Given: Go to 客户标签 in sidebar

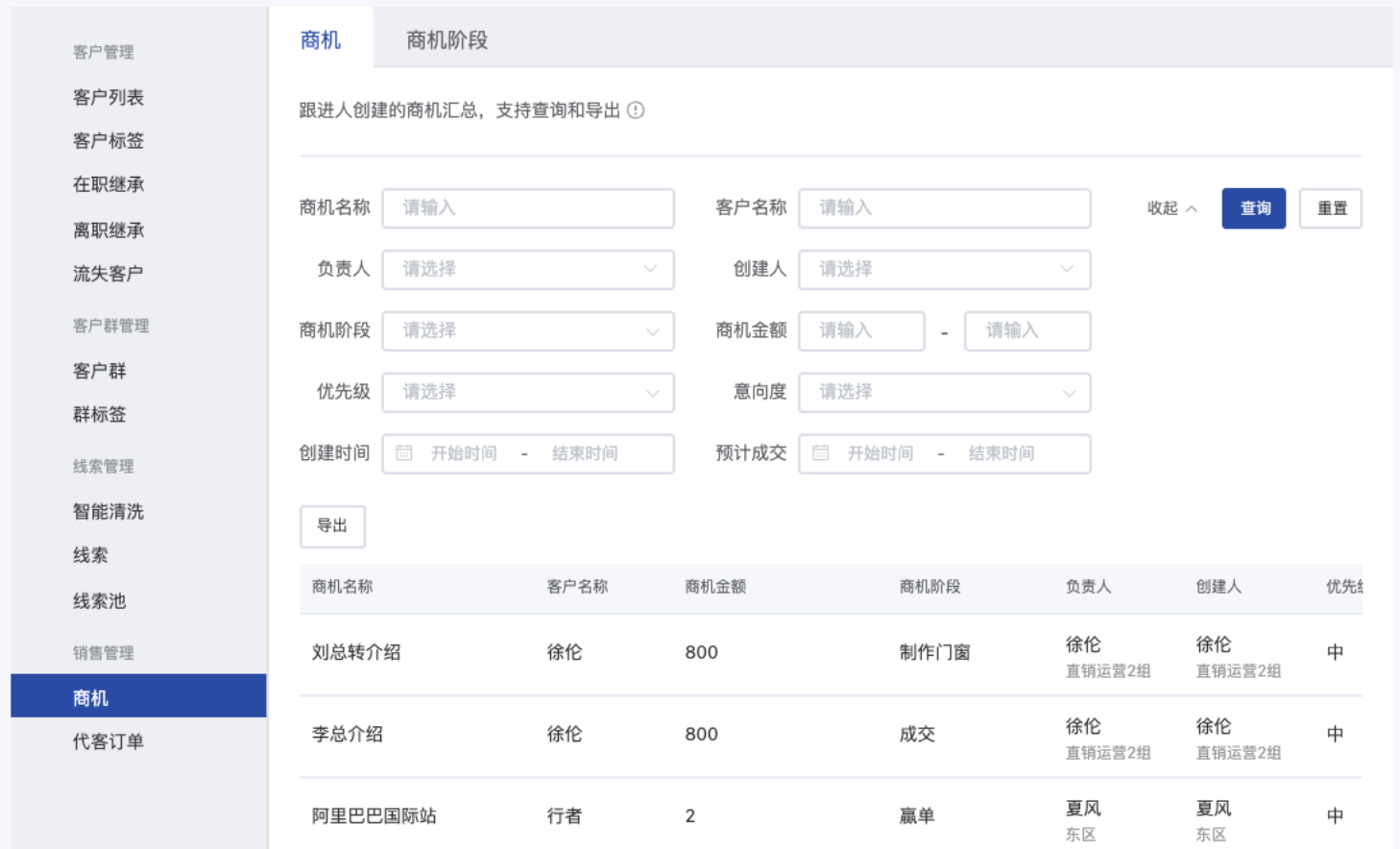Looking at the screenshot, I should 109,141.
